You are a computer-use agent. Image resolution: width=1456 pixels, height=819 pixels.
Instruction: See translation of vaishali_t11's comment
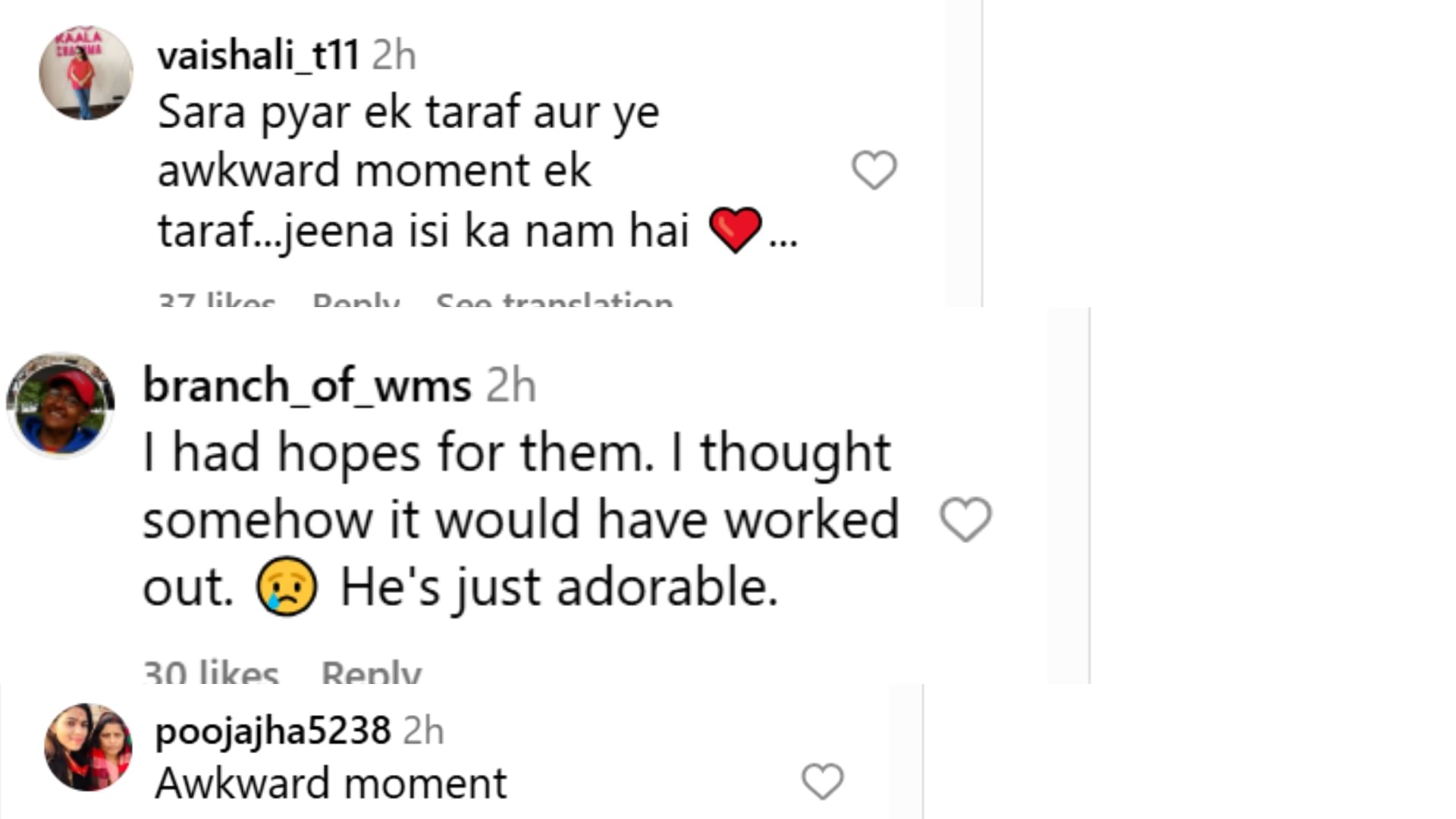554,301
